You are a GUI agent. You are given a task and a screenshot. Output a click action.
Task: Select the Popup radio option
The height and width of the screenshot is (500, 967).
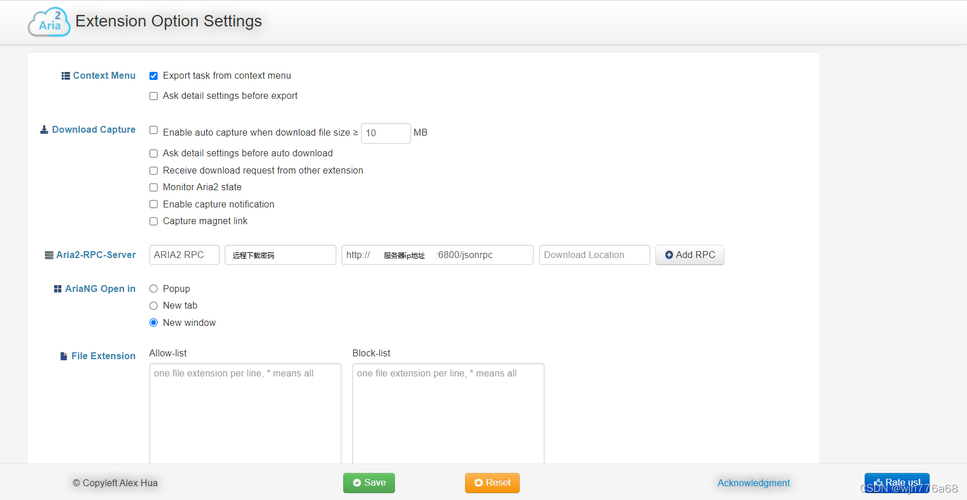(154, 289)
